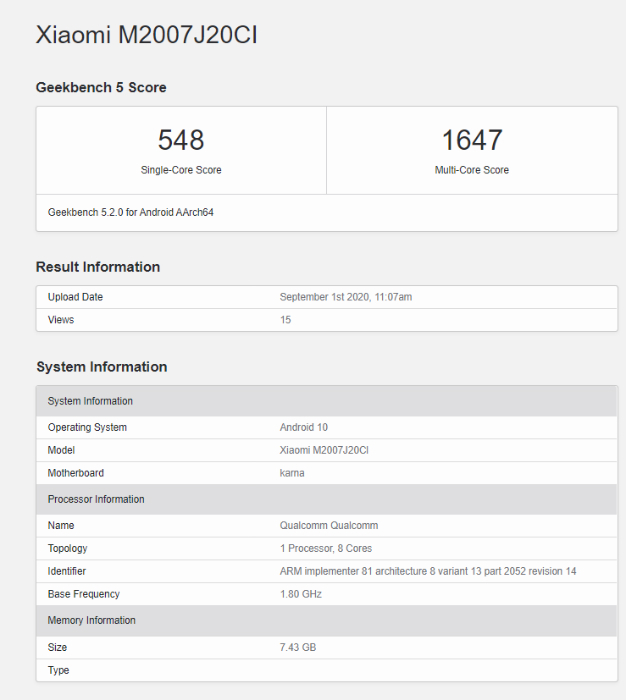Click the Topology label
Image resolution: width=626 pixels, height=700 pixels.
(67, 548)
